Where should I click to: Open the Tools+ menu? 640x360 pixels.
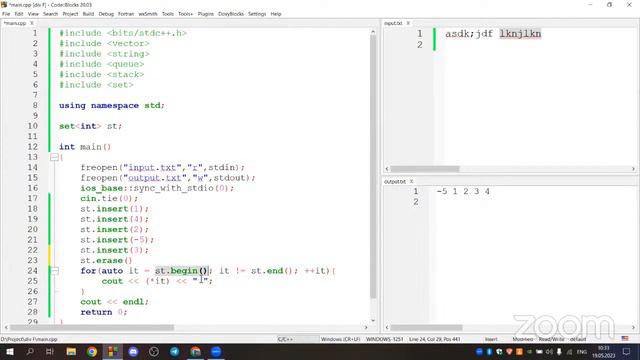[185, 14]
